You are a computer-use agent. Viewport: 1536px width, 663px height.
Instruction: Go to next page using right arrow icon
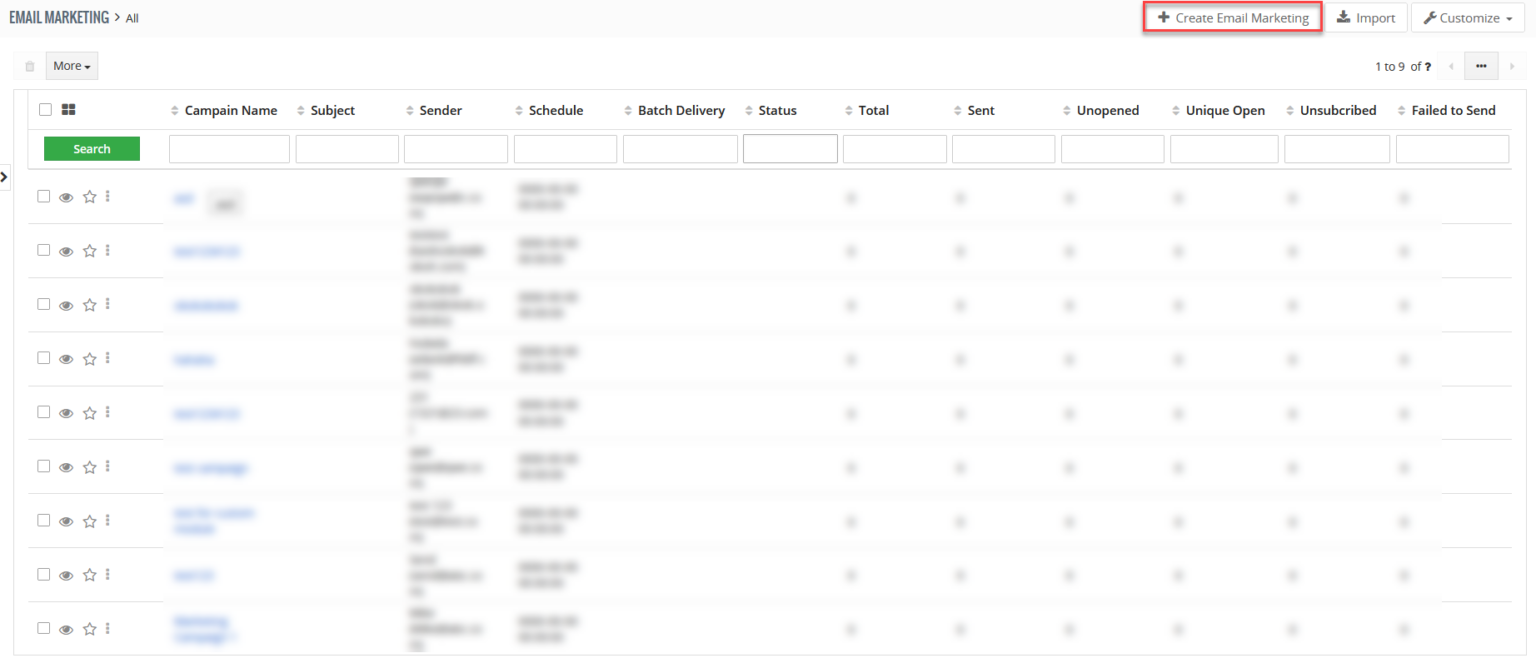point(1513,65)
